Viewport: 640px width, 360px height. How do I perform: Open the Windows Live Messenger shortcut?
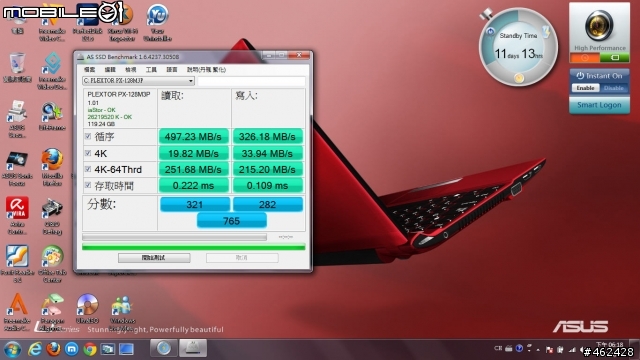click(x=122, y=312)
